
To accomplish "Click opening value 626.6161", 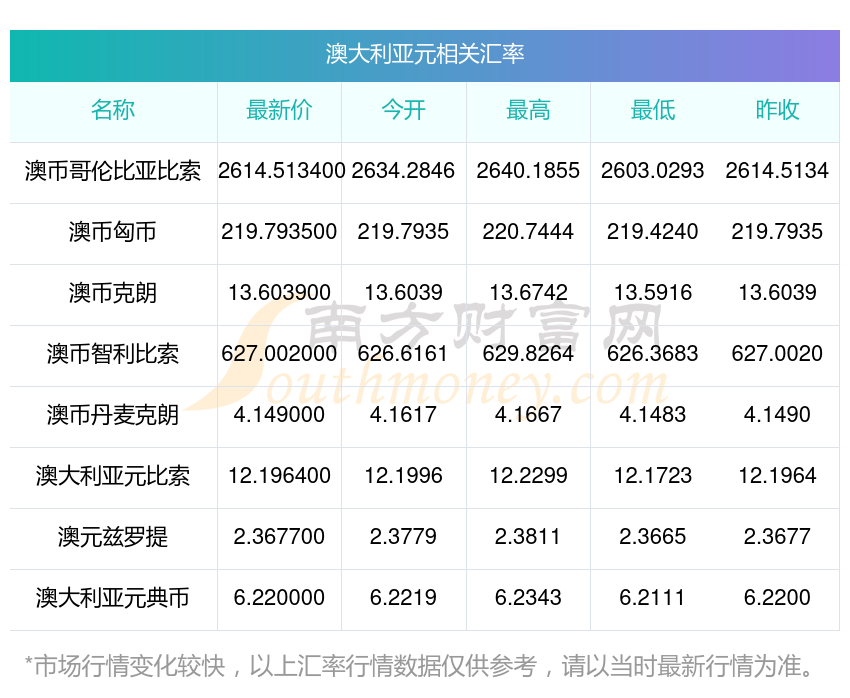I will (403, 354).
